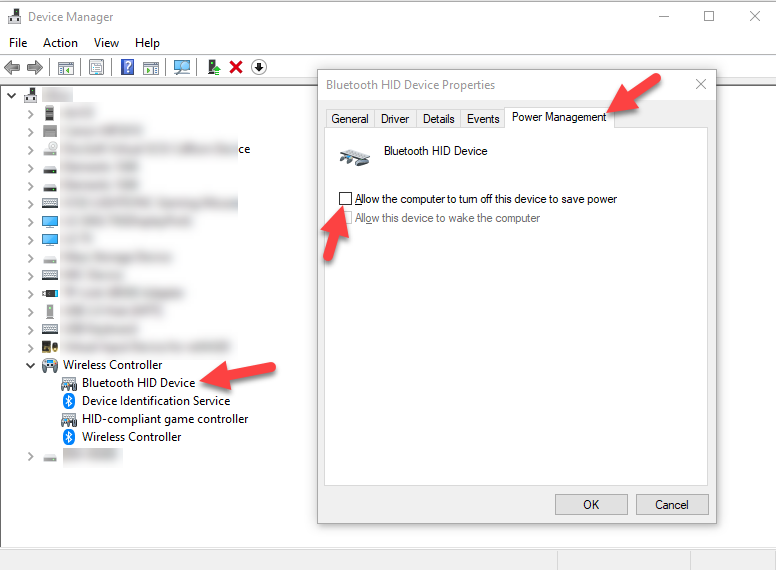776x570 pixels.
Task: Confirm with the OK button
Action: tap(591, 504)
